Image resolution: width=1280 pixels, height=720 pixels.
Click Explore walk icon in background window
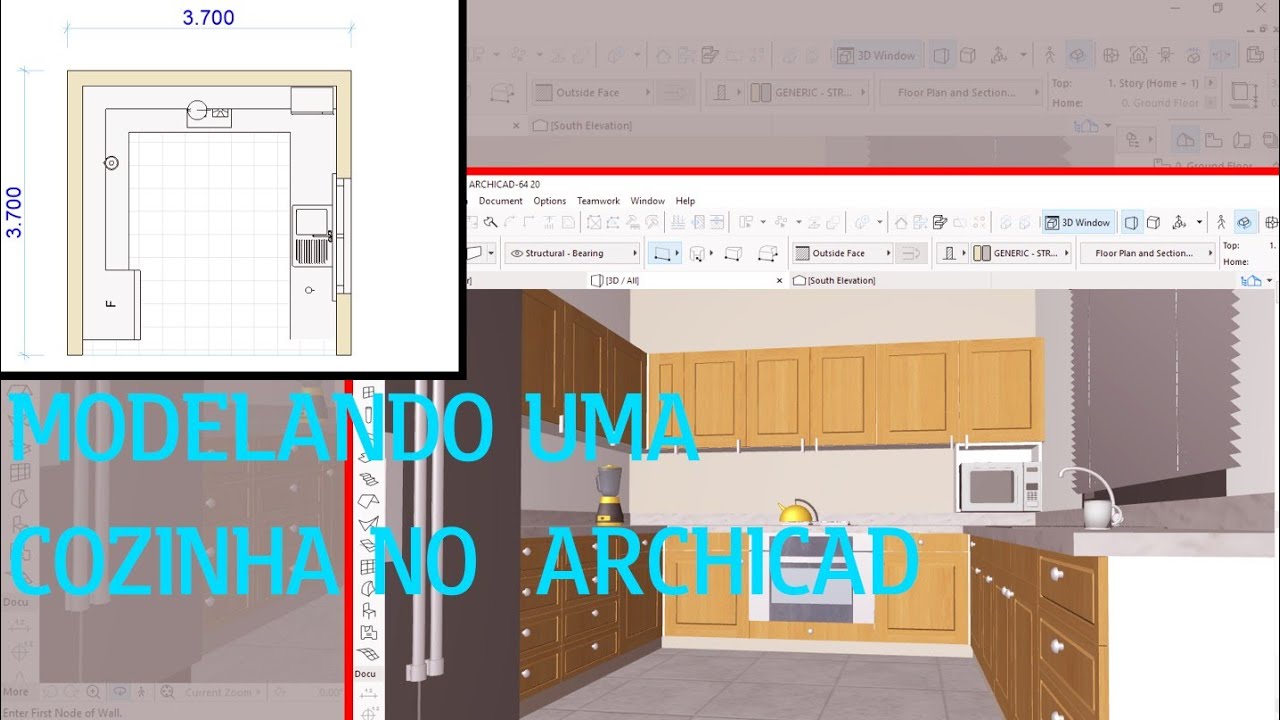(x=1049, y=55)
